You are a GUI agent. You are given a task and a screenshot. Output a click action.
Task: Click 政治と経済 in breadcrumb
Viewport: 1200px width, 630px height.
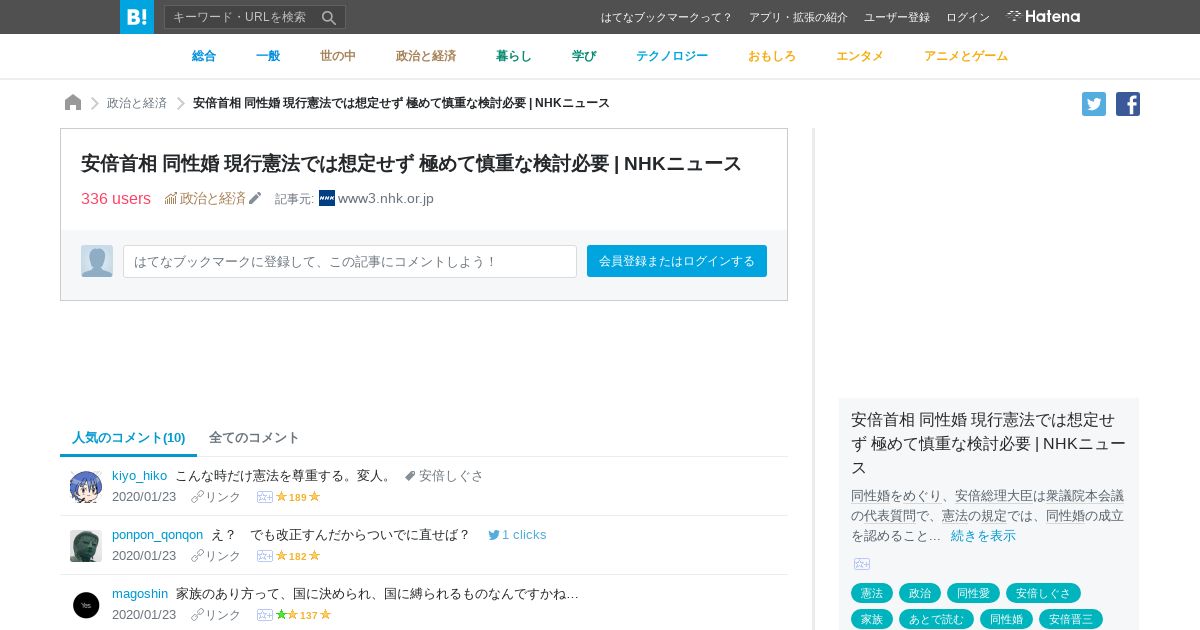(137, 103)
